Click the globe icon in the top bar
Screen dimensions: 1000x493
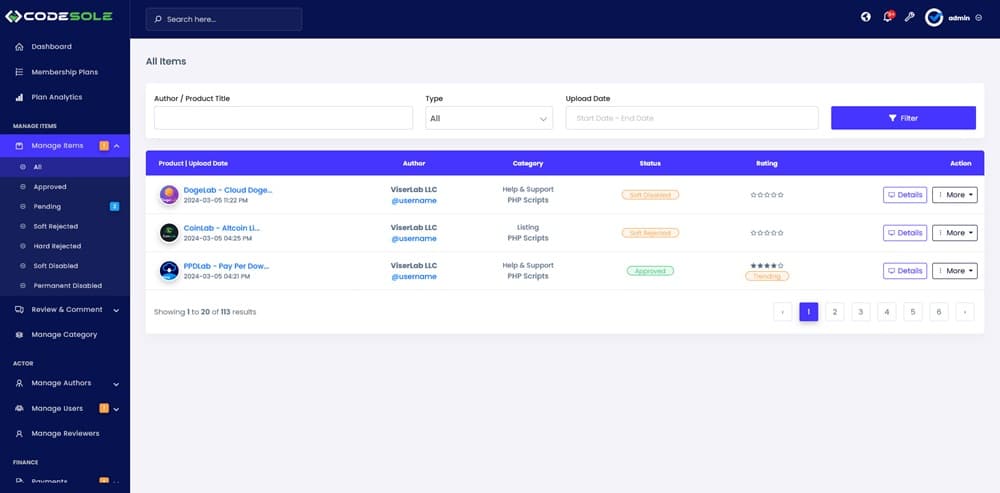coord(866,18)
